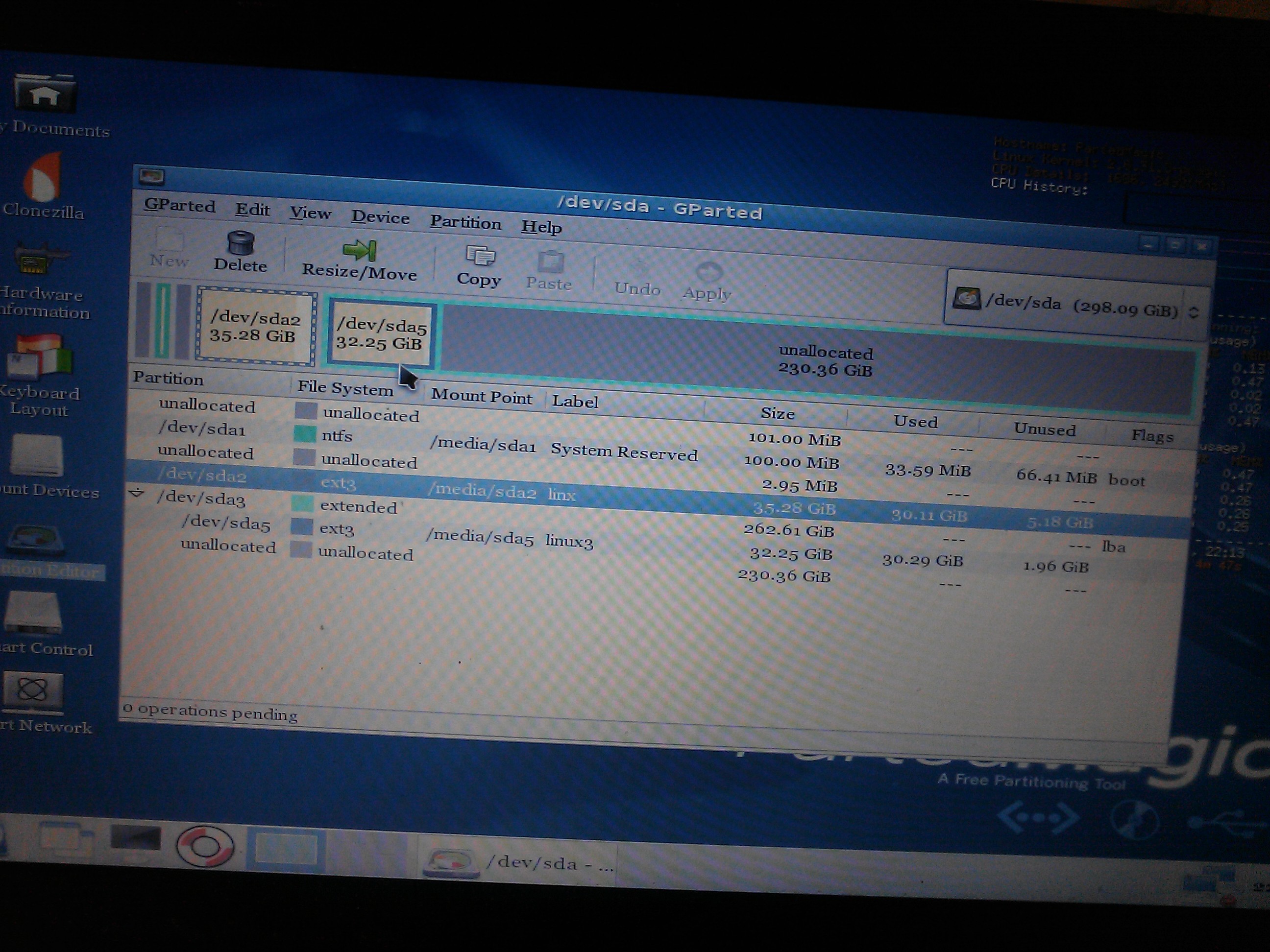Click the red lifesaver taskbar icon
Viewport: 1270px width, 952px height.
coord(204,845)
